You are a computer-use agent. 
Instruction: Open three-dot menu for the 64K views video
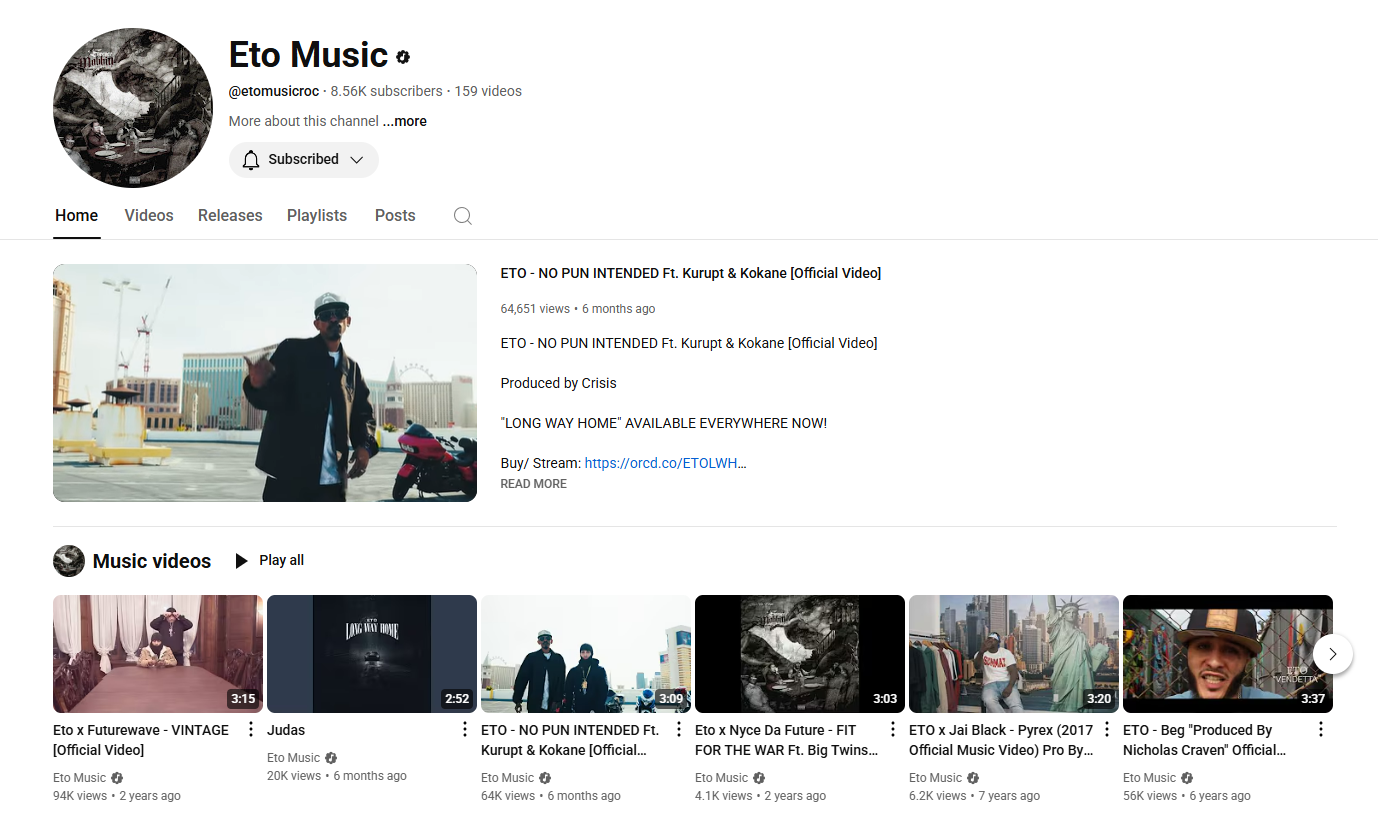[679, 730]
